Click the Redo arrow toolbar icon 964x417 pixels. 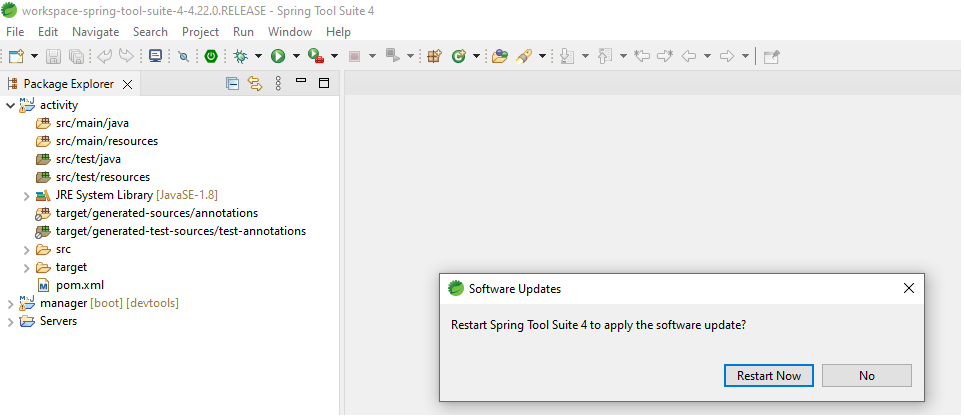click(126, 56)
